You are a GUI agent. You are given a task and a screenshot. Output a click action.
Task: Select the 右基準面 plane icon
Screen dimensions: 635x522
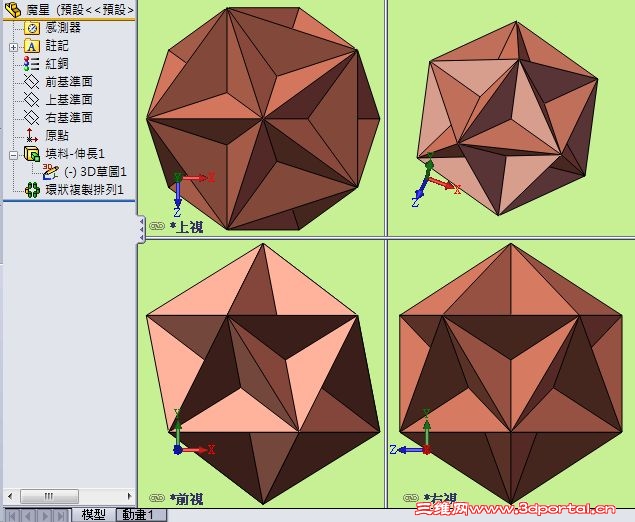32,117
